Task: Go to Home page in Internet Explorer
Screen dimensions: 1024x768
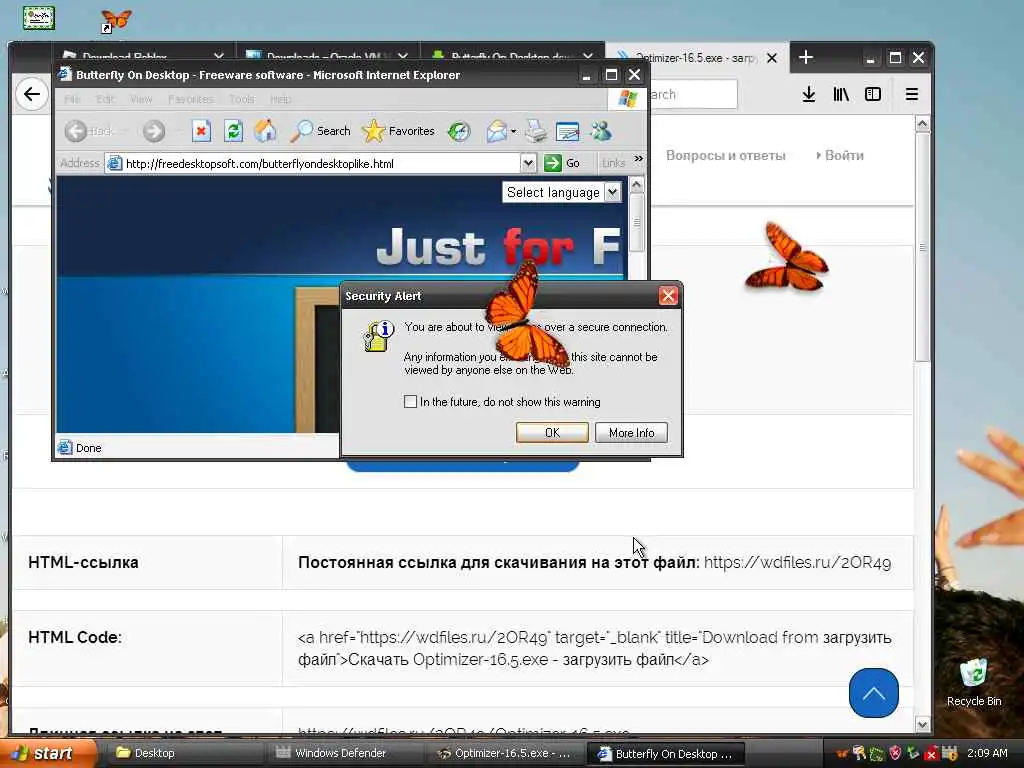Action: click(265, 131)
